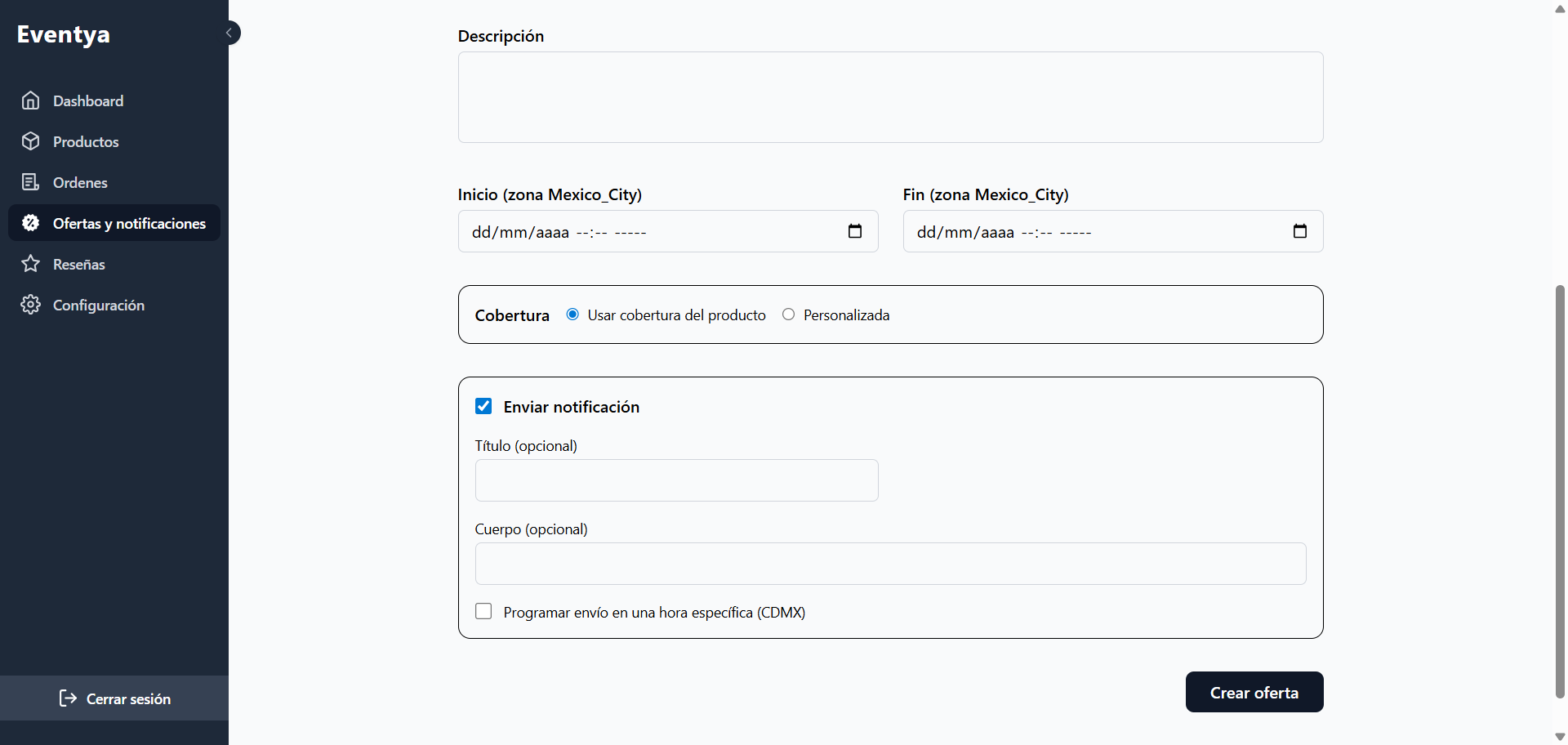Collapse the sidebar with the chevron button
This screenshot has height=745, width=1568.
(x=230, y=33)
